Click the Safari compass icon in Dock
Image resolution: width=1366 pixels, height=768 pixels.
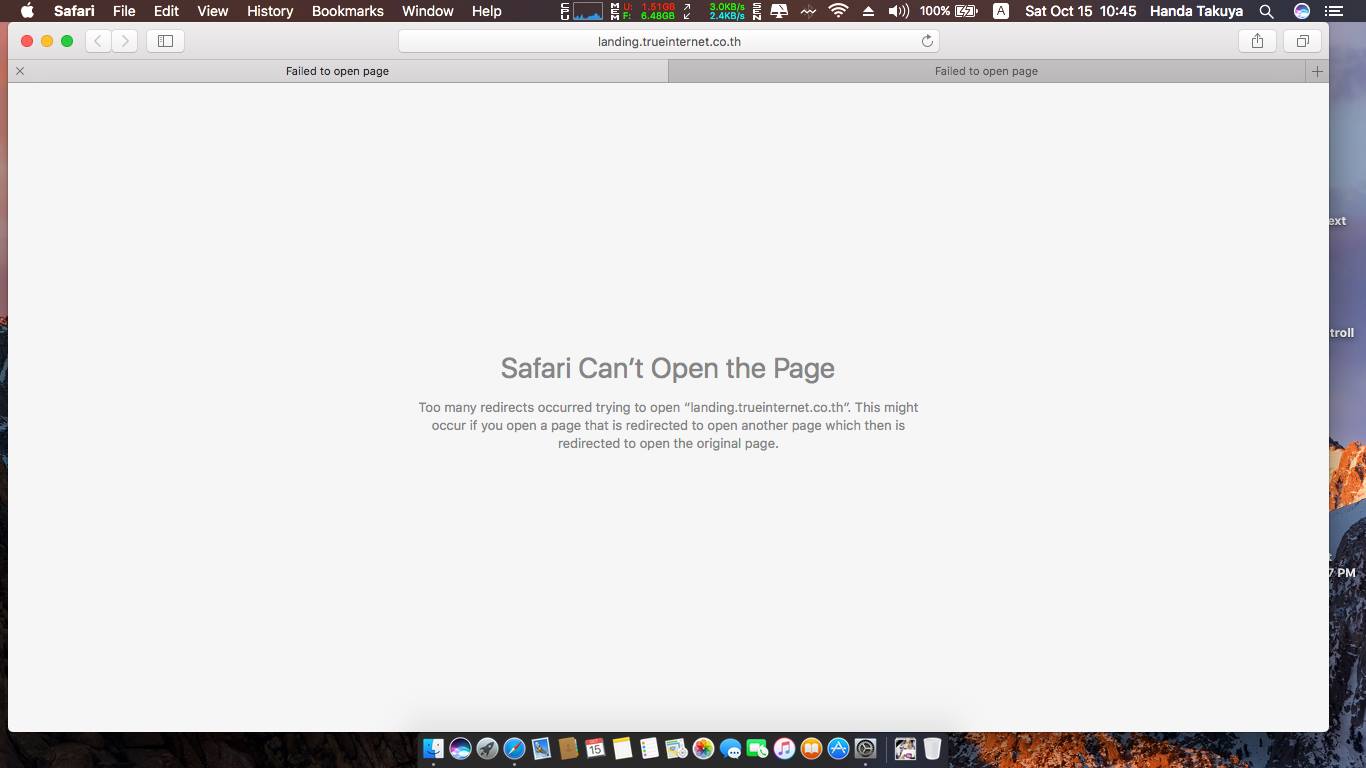(514, 748)
